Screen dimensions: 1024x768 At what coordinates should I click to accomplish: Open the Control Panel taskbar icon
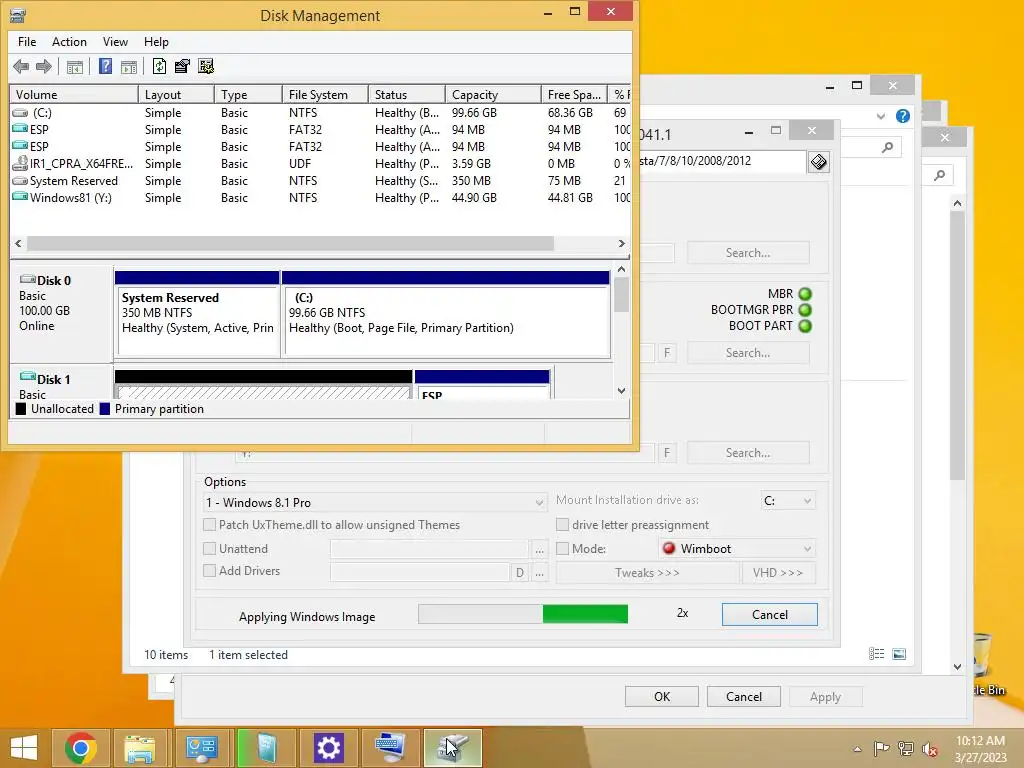pos(201,748)
